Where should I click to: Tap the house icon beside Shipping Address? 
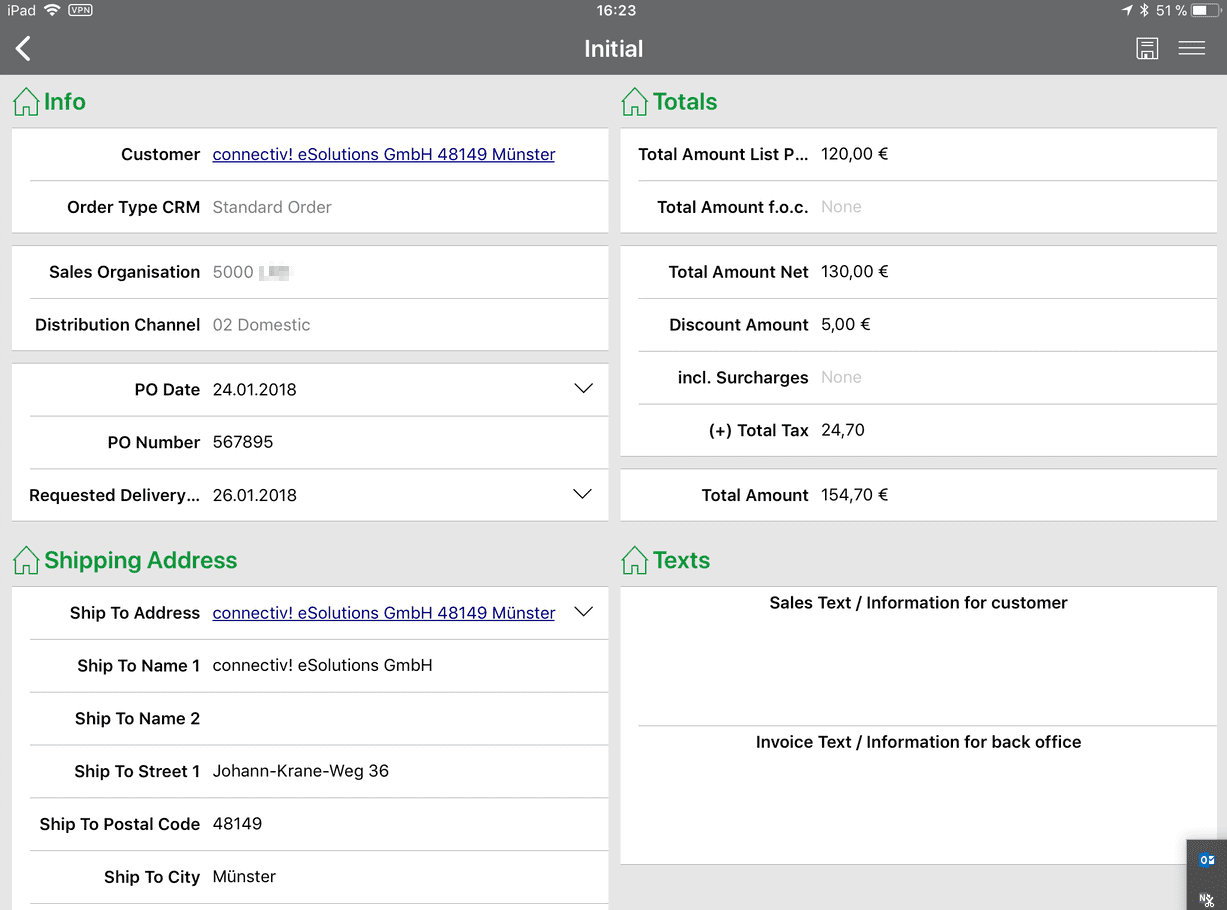[26, 560]
